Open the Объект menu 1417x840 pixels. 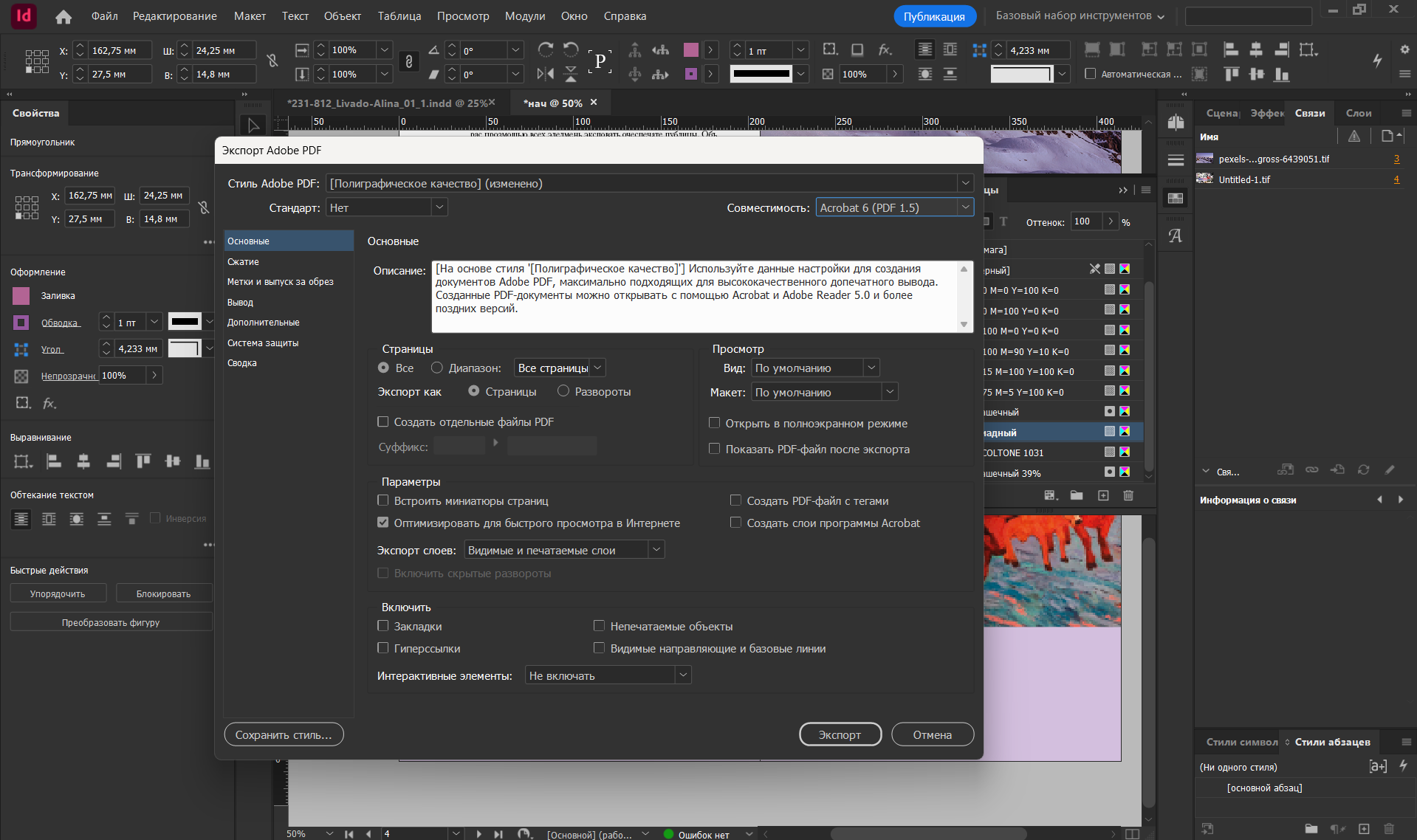[x=343, y=16]
